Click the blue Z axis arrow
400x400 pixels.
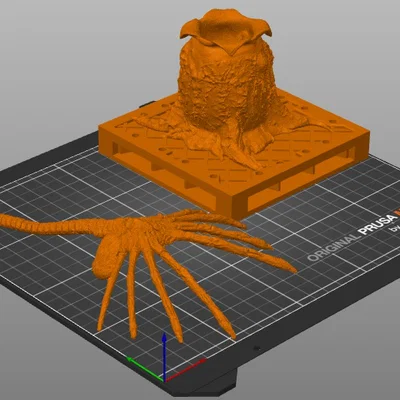click(x=164, y=357)
